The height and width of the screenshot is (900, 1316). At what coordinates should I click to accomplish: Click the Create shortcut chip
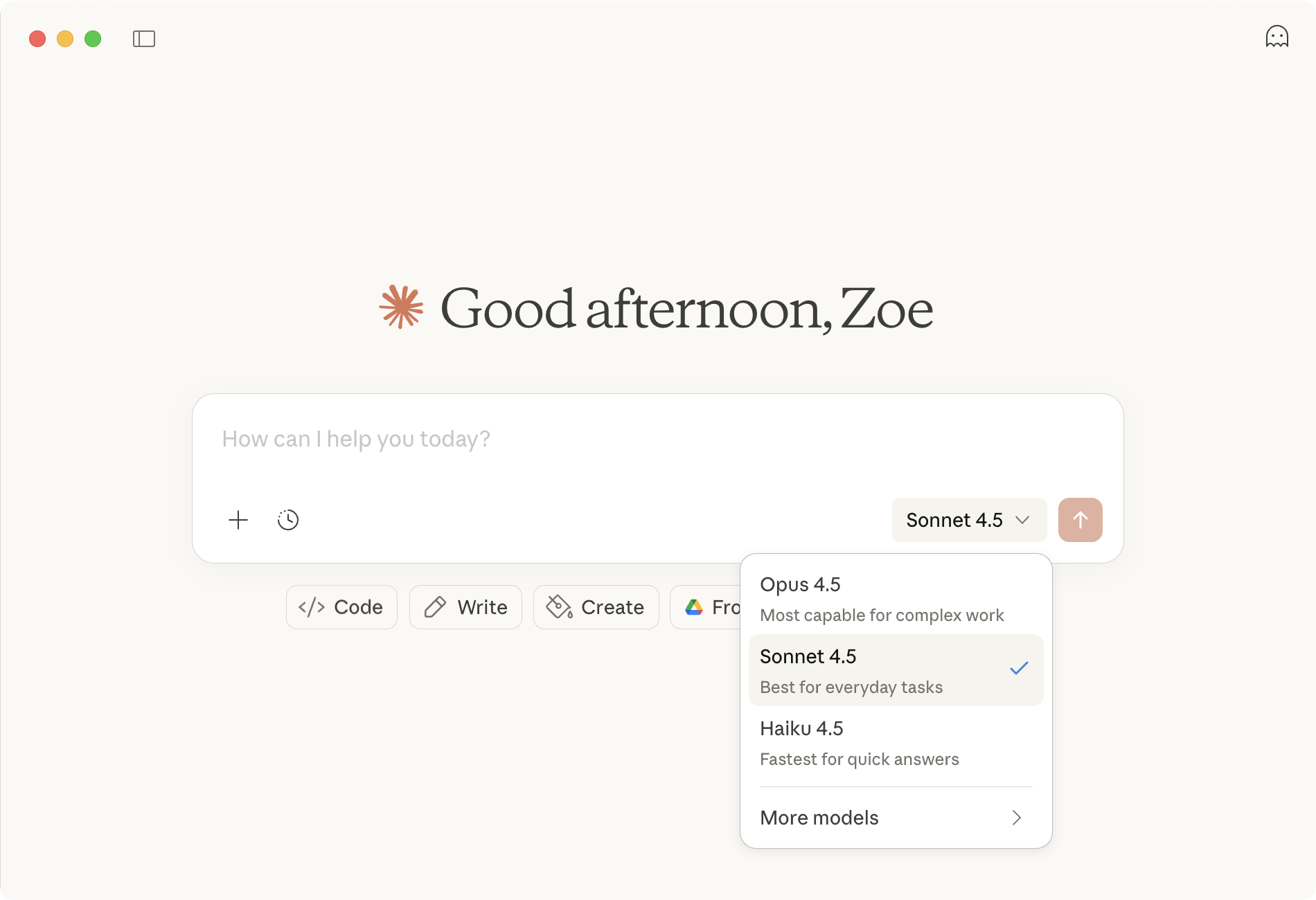tap(596, 607)
